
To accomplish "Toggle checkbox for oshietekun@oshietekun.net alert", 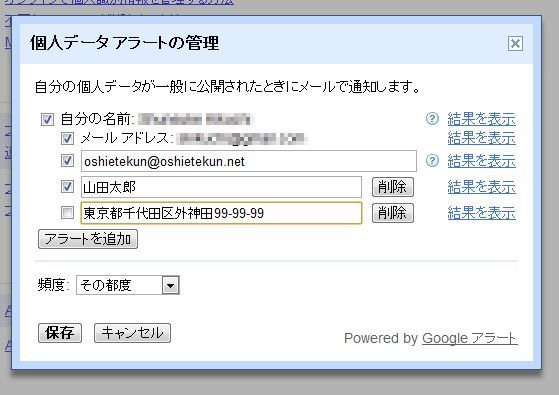I will [x=67, y=160].
